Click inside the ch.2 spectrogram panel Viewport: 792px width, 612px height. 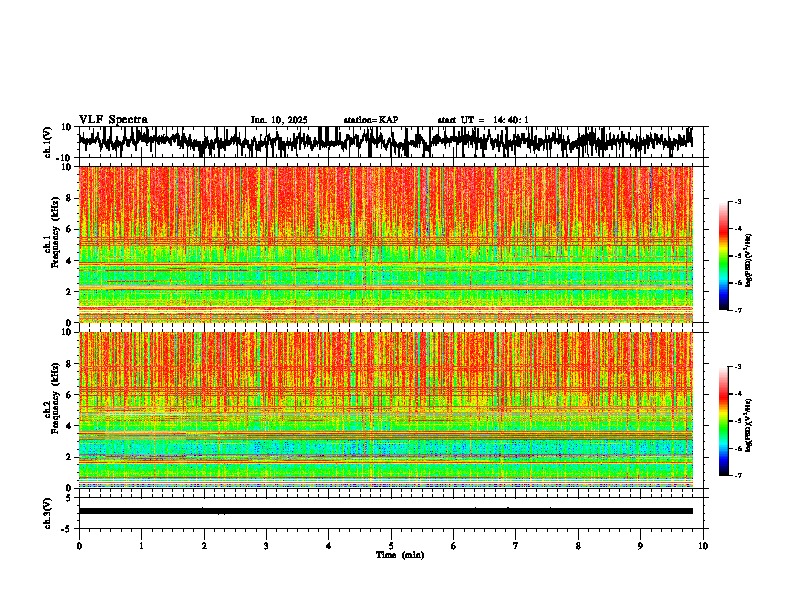pos(385,410)
